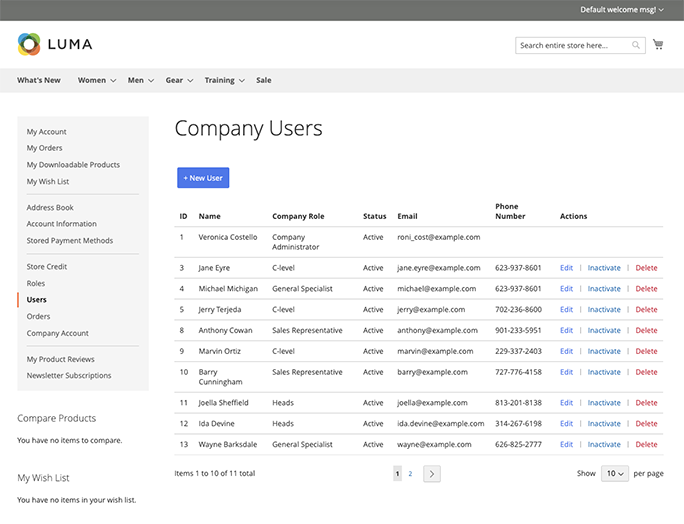Expand the Women menu

tap(97, 80)
